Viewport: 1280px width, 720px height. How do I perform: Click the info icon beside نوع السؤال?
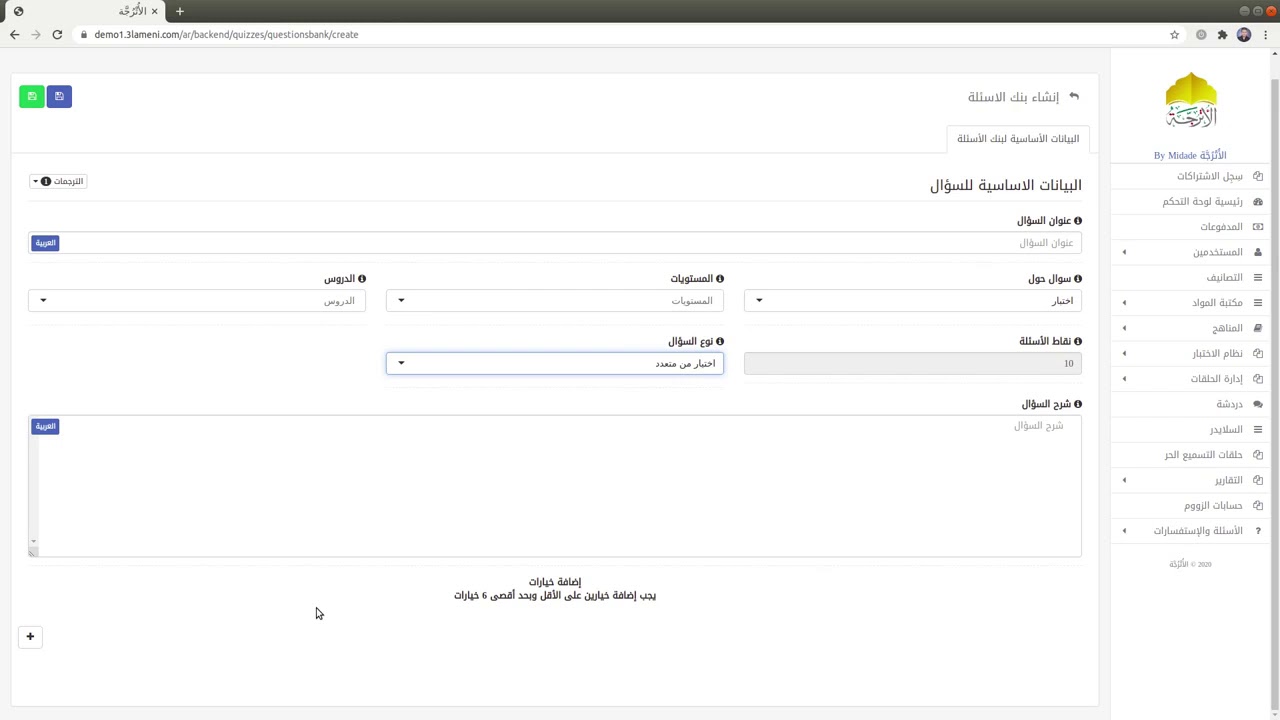719,342
